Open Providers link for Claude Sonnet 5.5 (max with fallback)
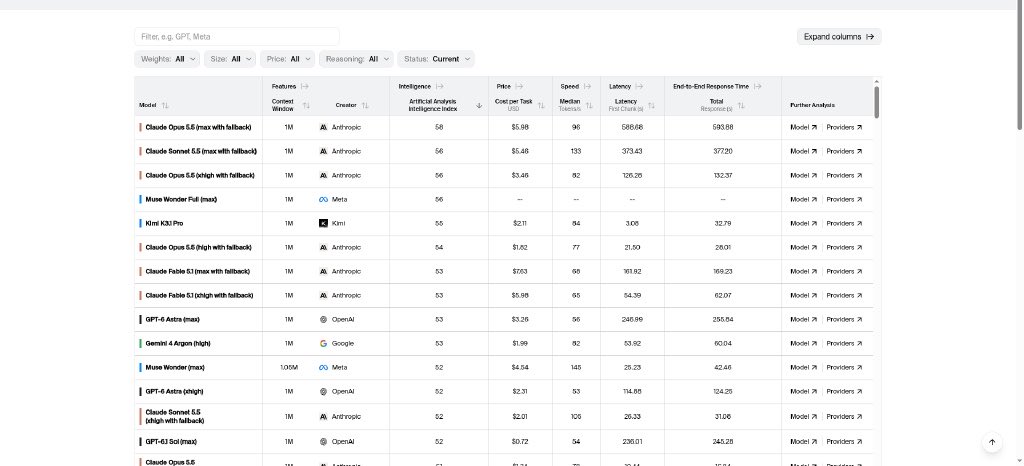This screenshot has height=466, width=1024. (844, 151)
